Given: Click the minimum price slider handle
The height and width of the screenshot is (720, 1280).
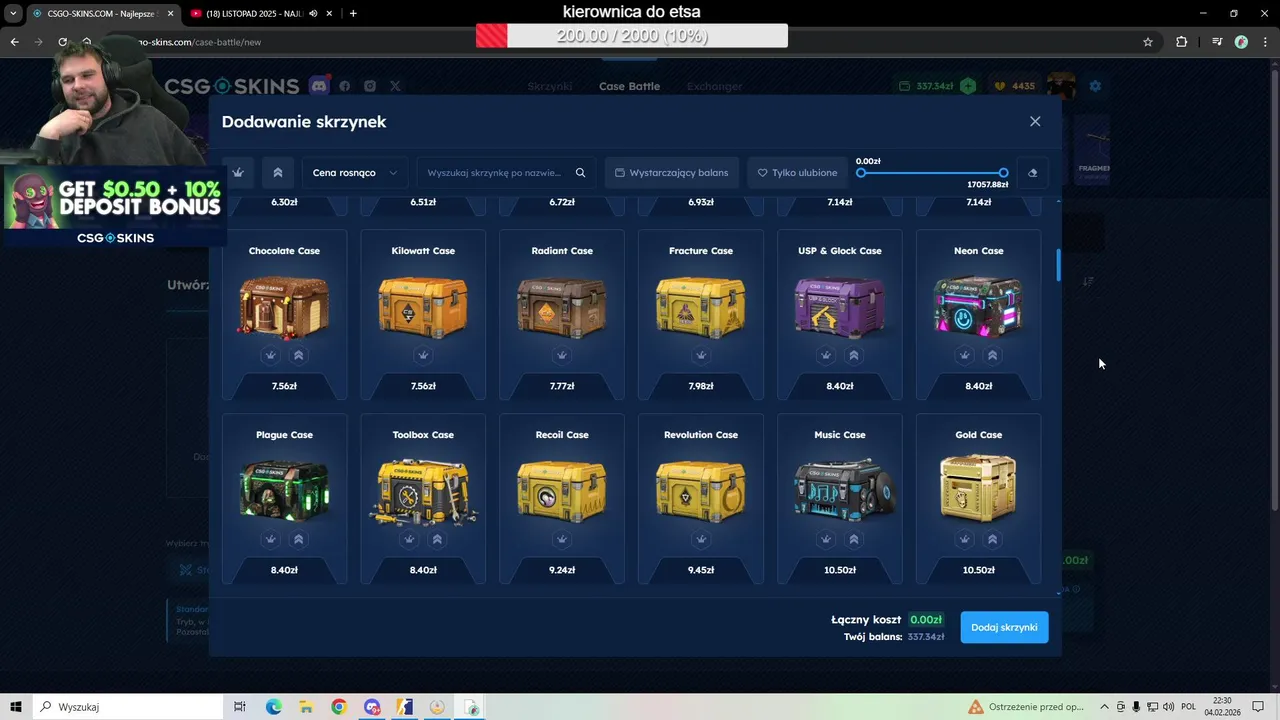Looking at the screenshot, I should point(861,173).
